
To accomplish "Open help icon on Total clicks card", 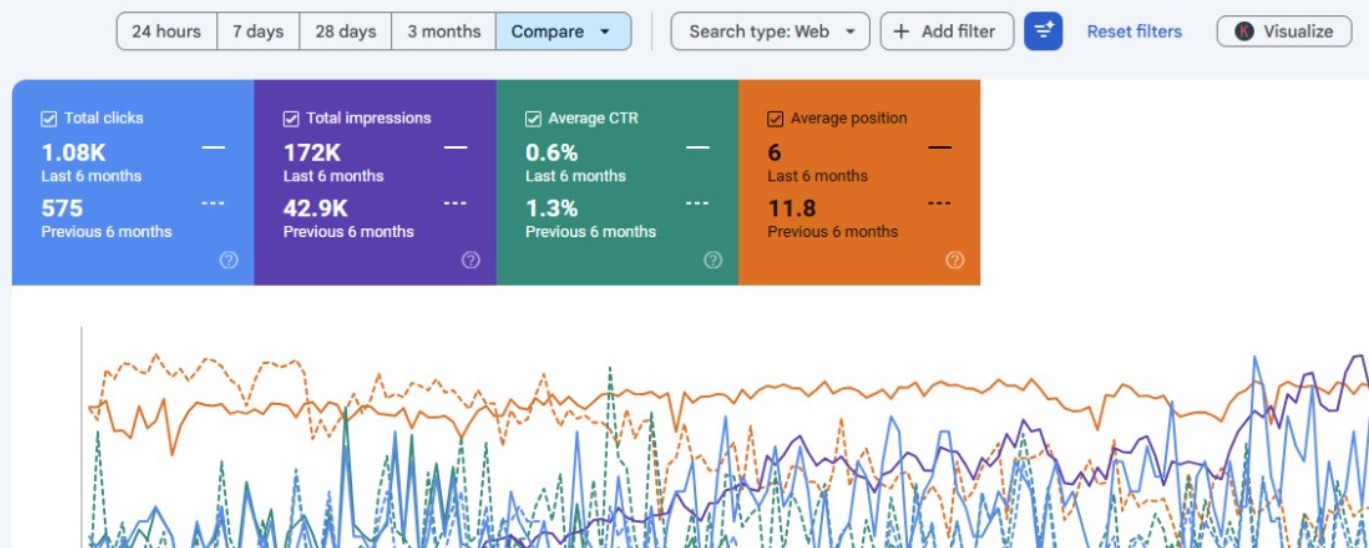I will 229,260.
